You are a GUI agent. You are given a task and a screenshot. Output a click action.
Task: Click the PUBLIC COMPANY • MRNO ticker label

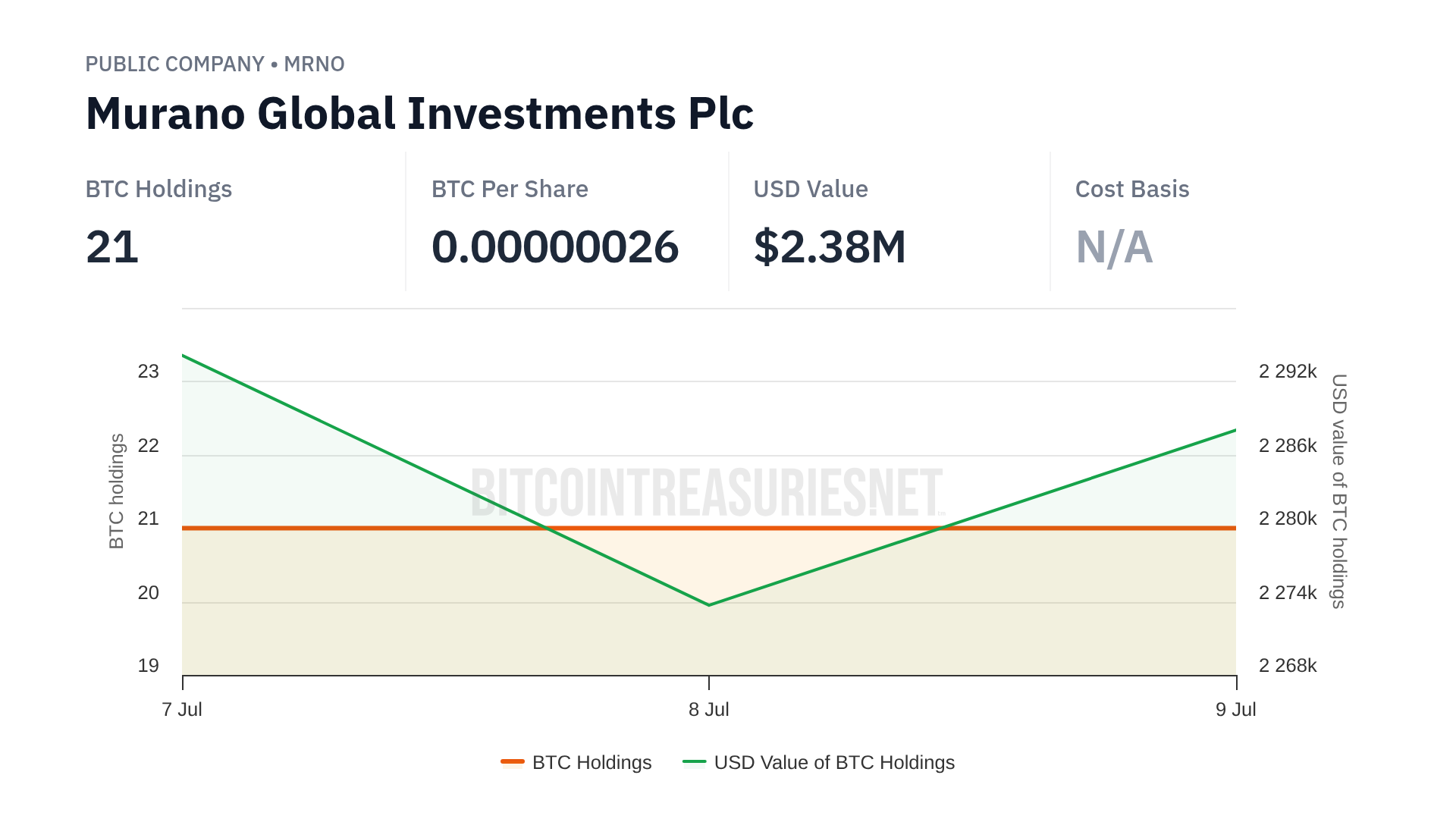[x=215, y=64]
